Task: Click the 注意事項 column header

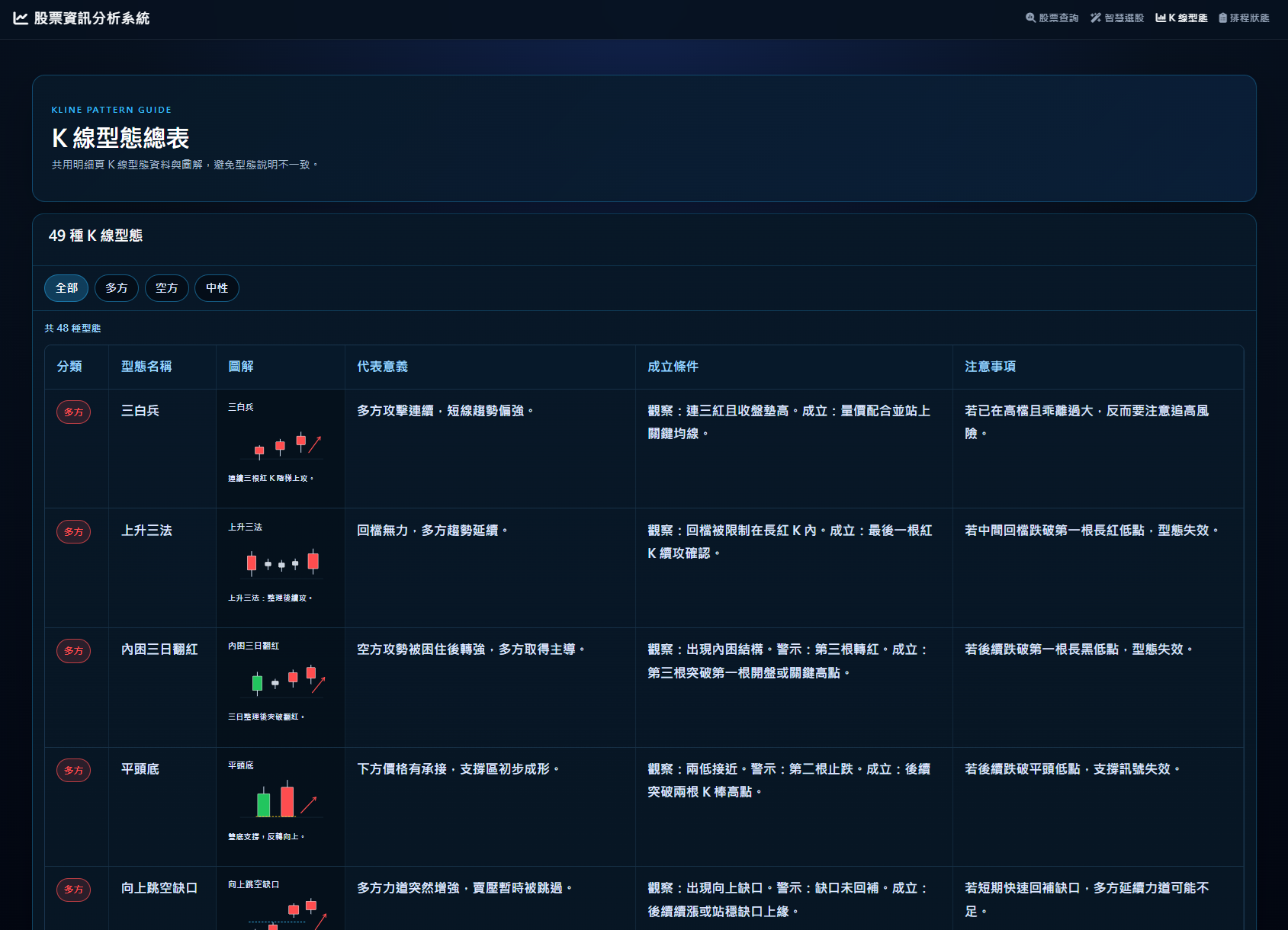Action: [x=991, y=367]
